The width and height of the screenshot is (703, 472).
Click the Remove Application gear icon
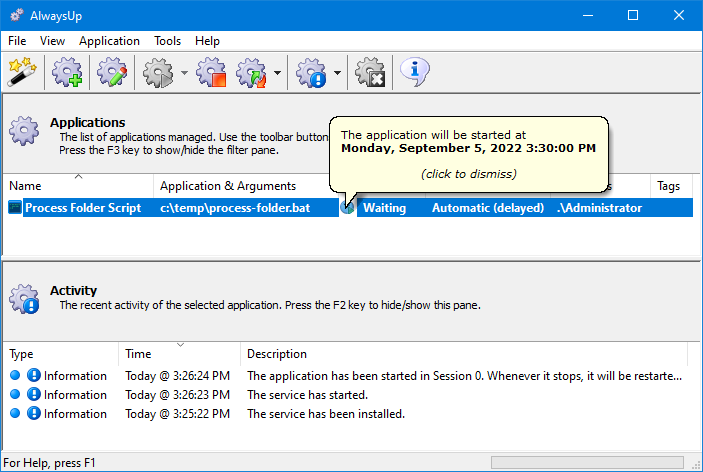(x=370, y=72)
